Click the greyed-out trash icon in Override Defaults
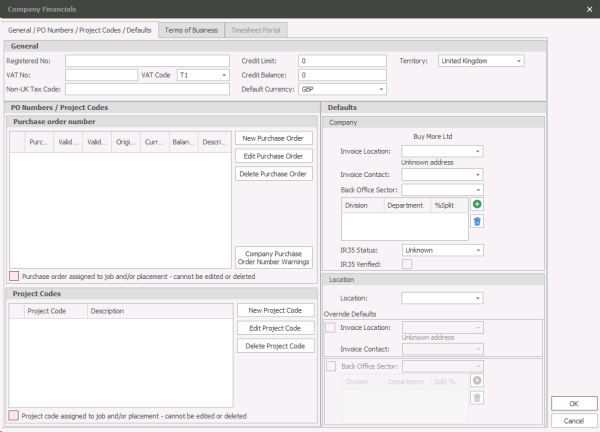 click(x=477, y=398)
